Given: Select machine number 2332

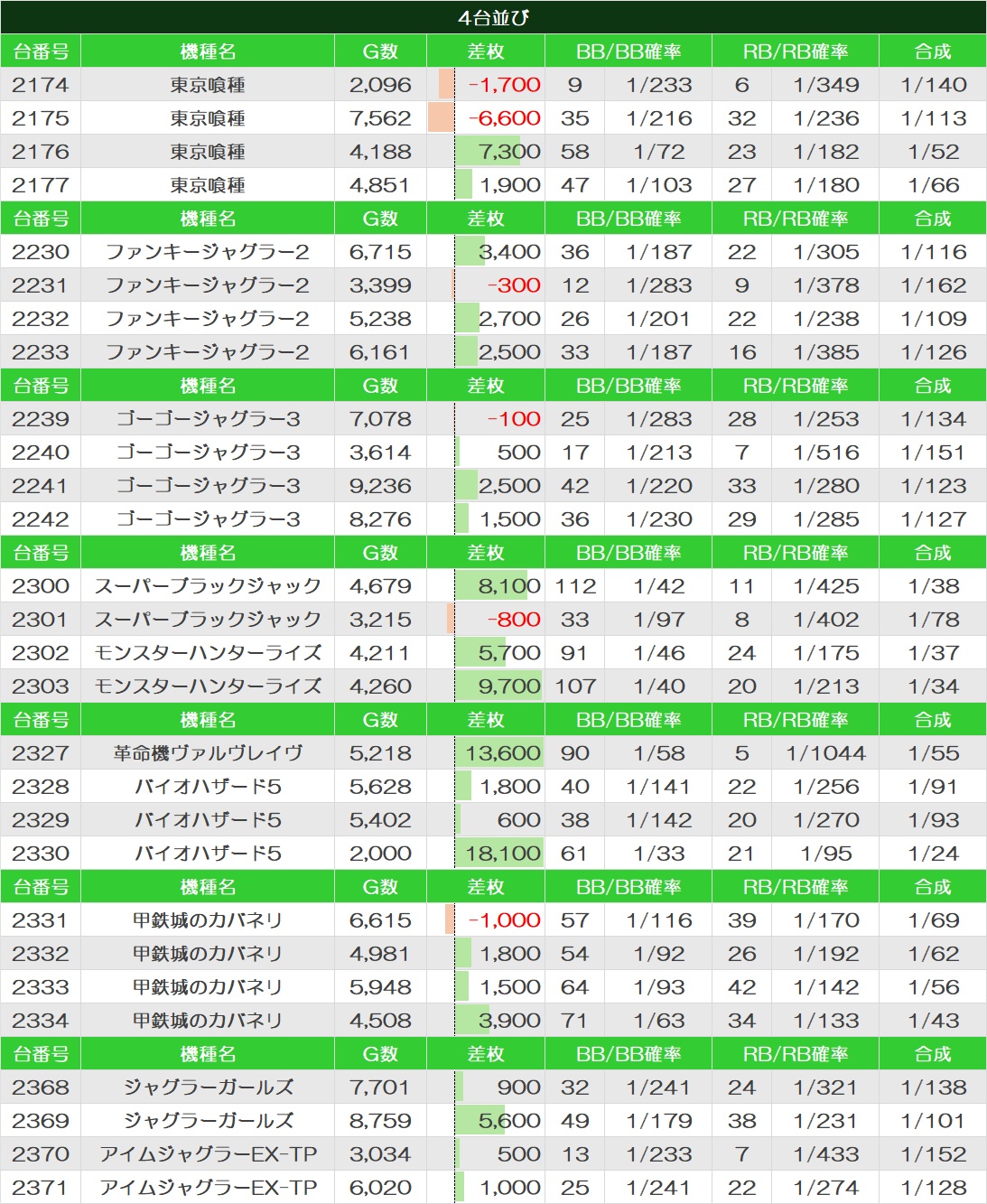Looking at the screenshot, I should [x=41, y=954].
